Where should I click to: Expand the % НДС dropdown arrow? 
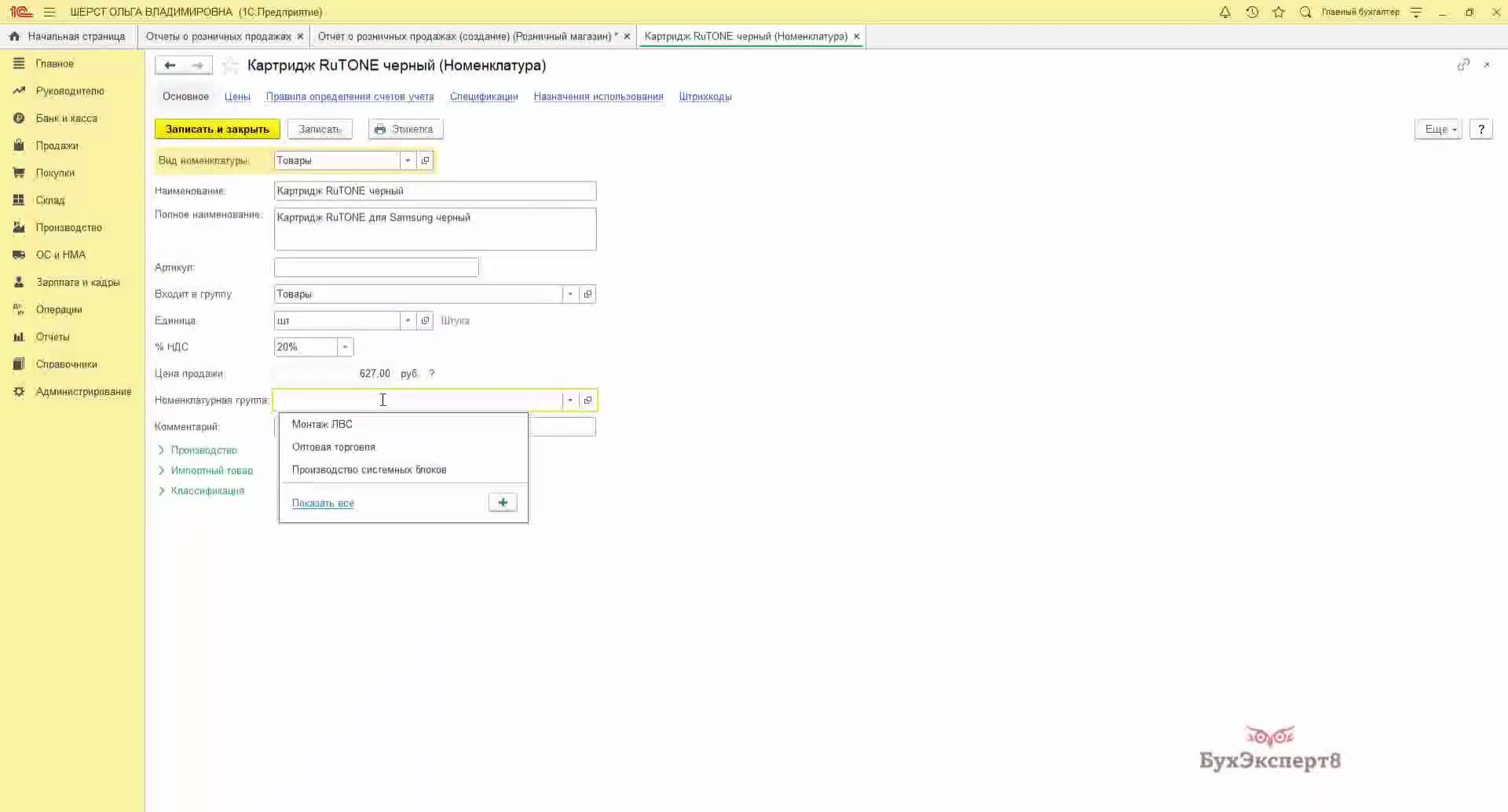(x=345, y=347)
